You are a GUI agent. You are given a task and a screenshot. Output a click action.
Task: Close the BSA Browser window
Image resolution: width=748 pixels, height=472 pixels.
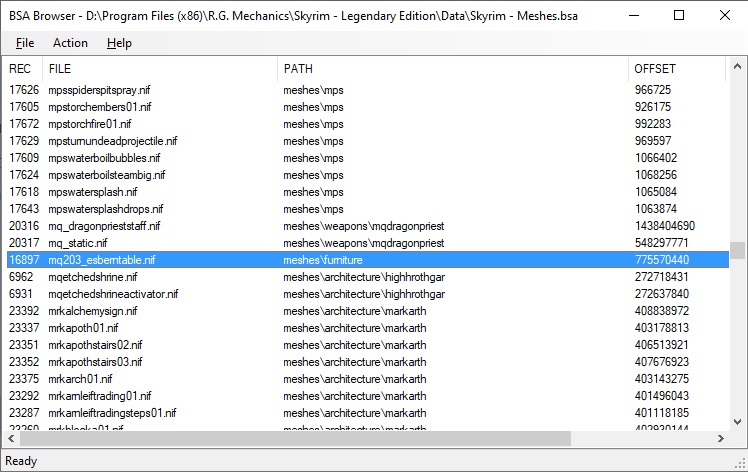click(x=725, y=16)
